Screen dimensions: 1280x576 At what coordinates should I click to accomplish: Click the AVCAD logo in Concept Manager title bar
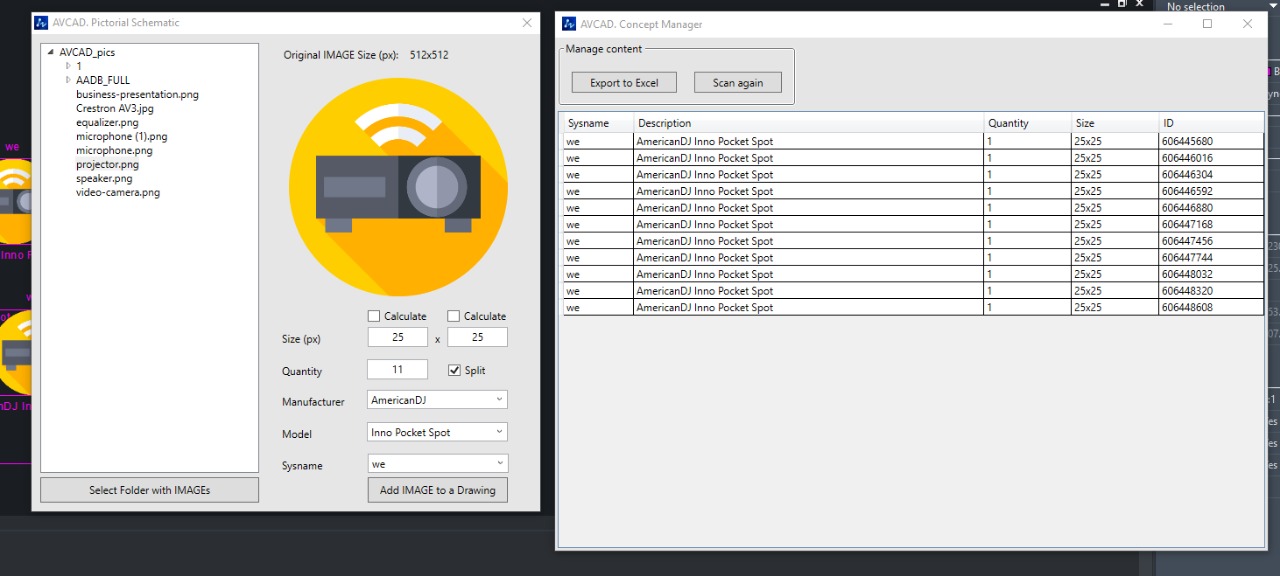[x=569, y=24]
